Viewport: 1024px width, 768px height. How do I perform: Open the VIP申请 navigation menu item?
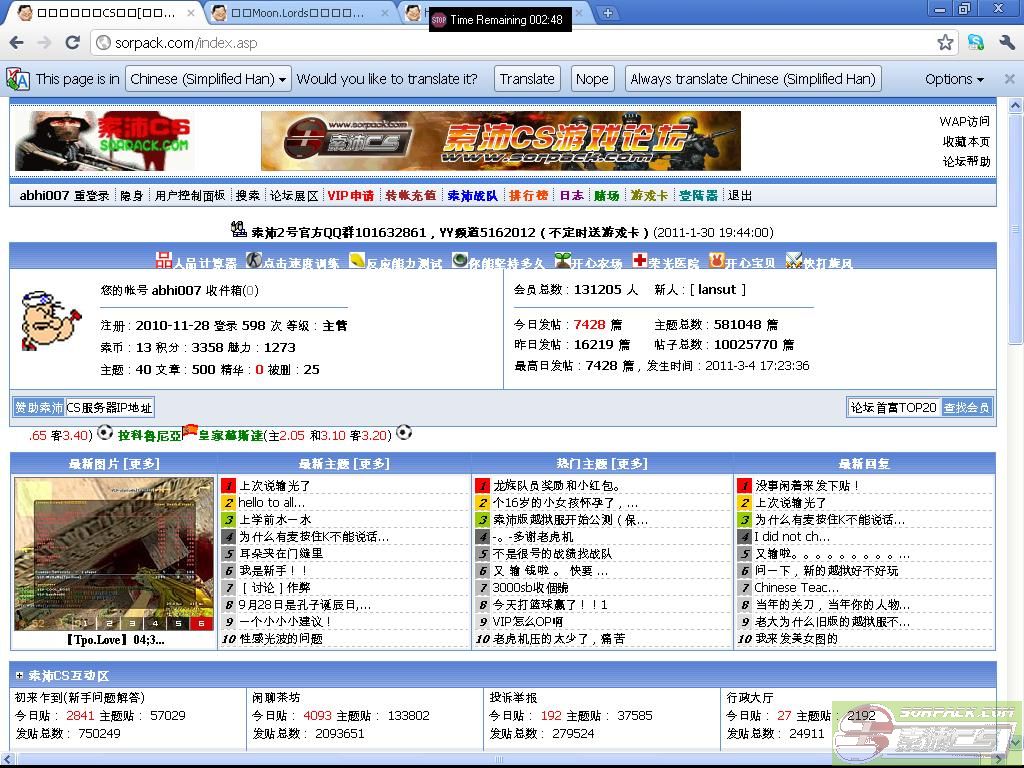tap(350, 195)
